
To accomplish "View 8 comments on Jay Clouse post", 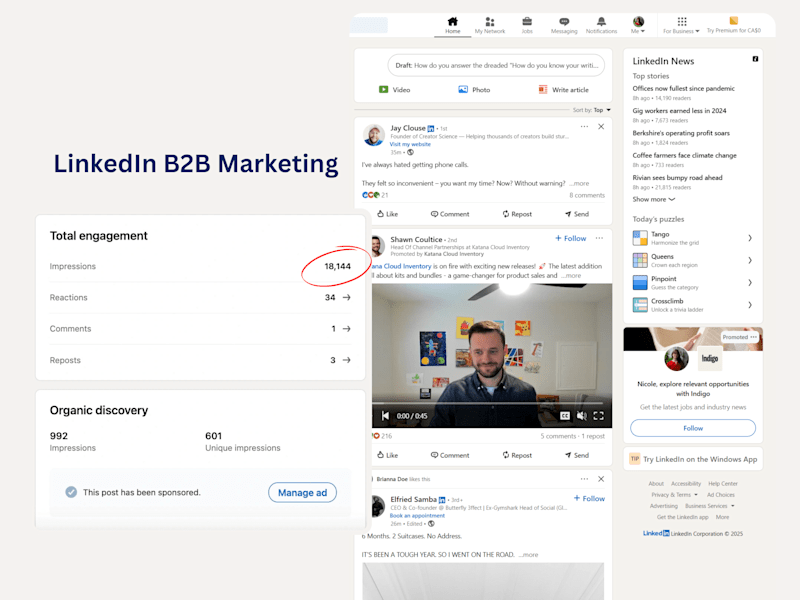I will tap(587, 195).
